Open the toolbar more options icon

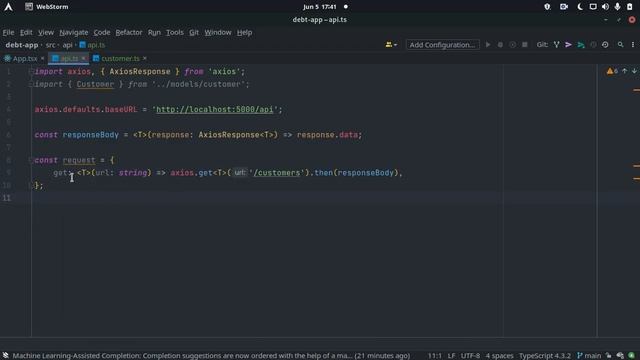(633, 44)
